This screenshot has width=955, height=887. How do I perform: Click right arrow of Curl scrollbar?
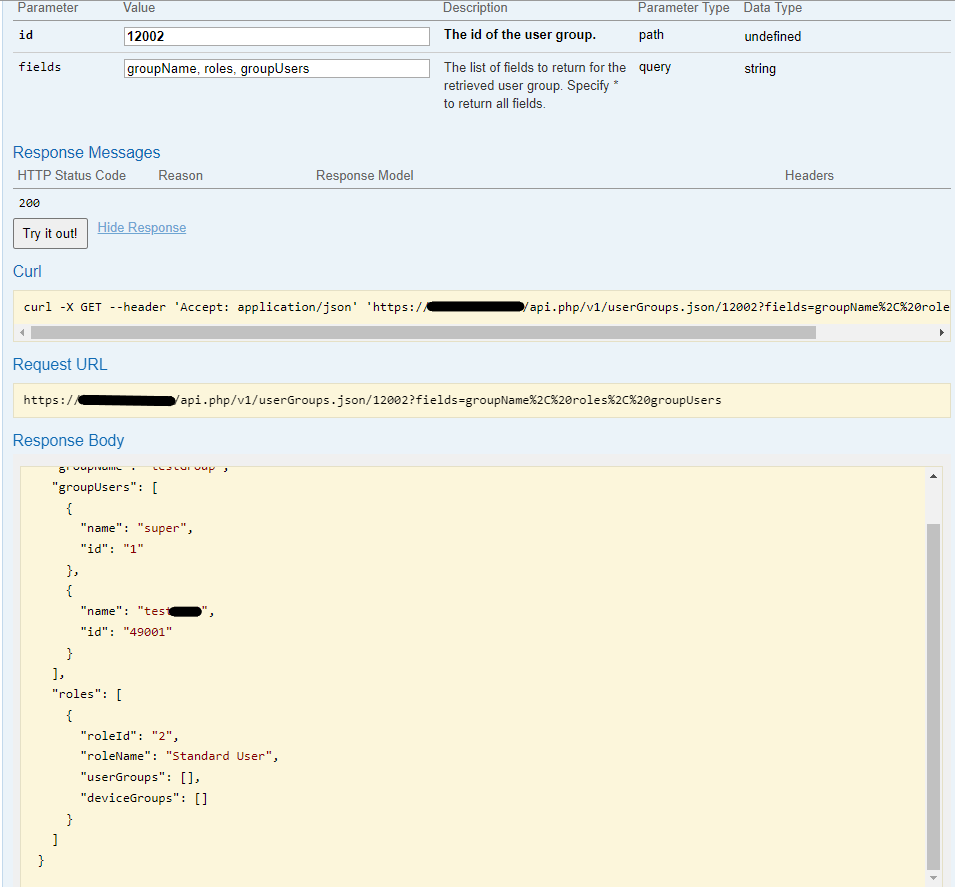[941, 332]
